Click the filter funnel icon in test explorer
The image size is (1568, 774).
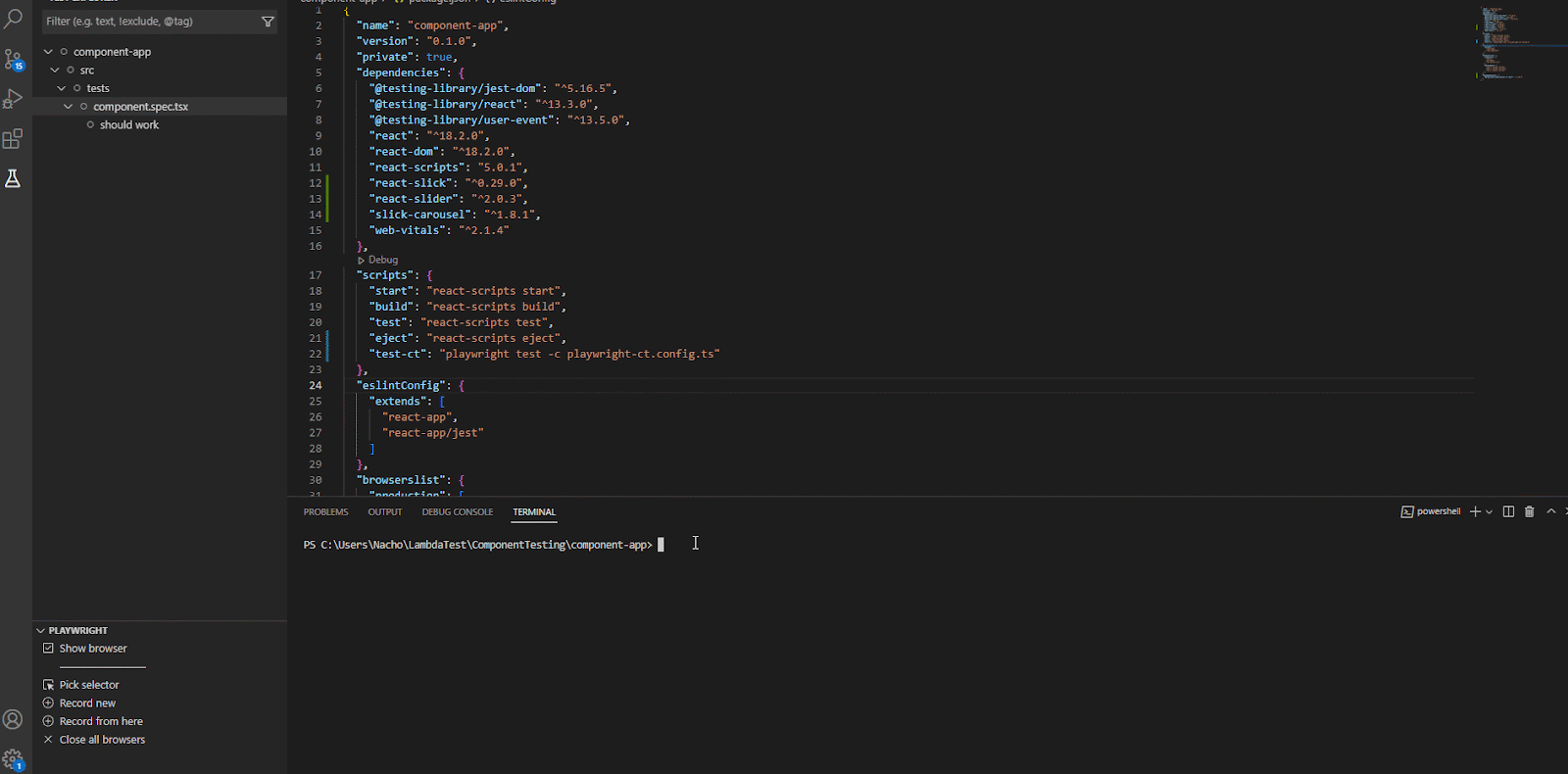[x=268, y=22]
